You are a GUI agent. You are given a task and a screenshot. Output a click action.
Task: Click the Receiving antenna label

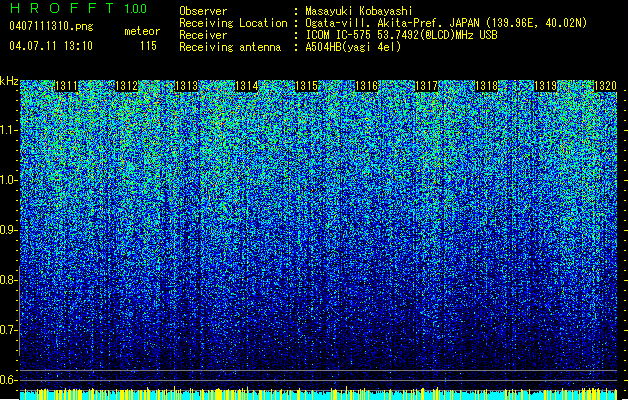[x=230, y=47]
